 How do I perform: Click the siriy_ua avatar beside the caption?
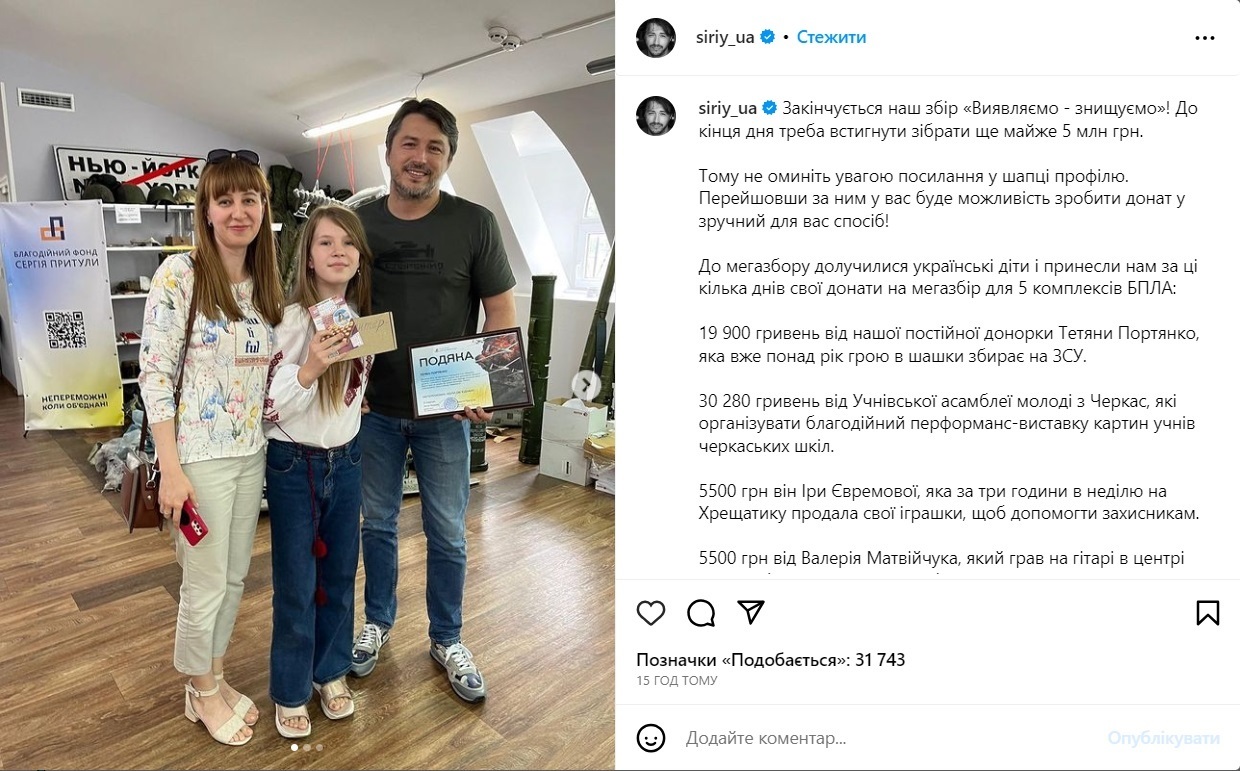(656, 116)
